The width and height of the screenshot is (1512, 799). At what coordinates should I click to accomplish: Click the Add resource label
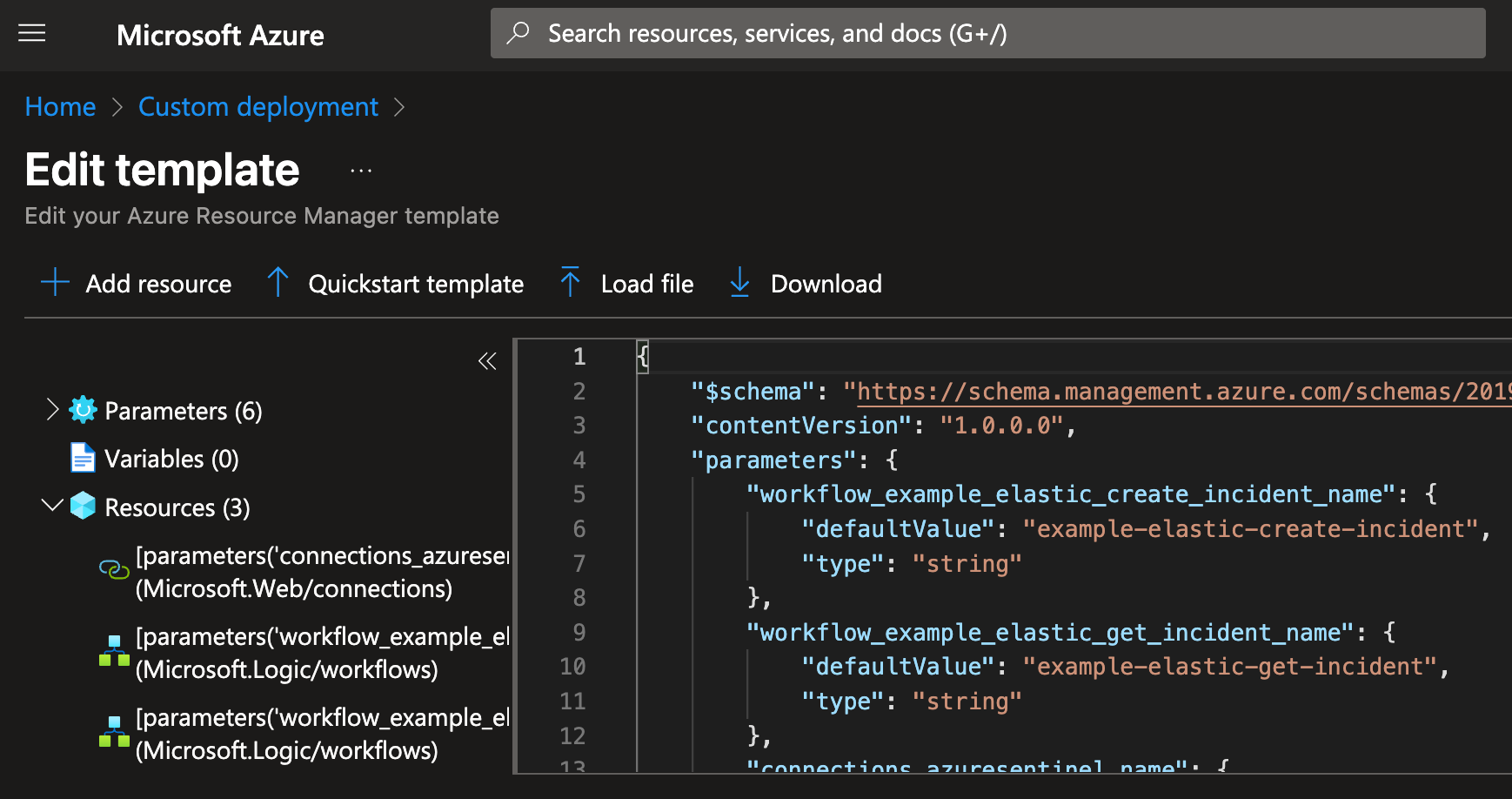point(158,284)
